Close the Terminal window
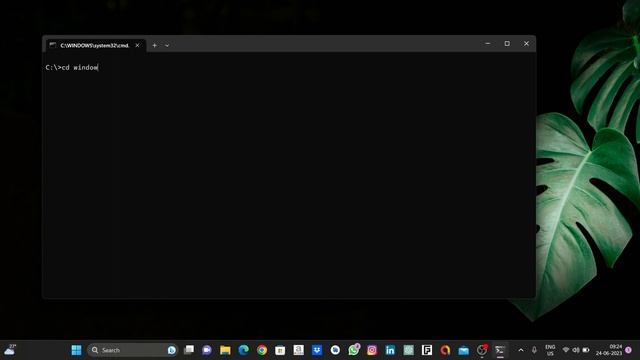 coord(526,43)
